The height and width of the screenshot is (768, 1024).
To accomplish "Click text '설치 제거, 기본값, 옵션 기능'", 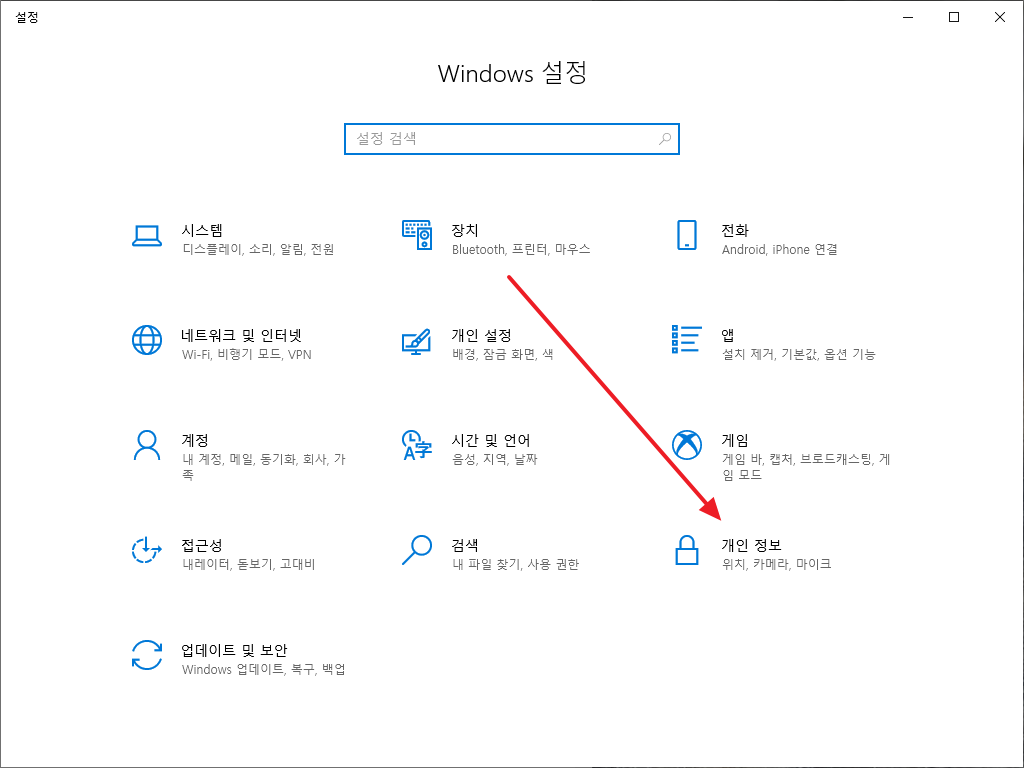I will tap(799, 355).
